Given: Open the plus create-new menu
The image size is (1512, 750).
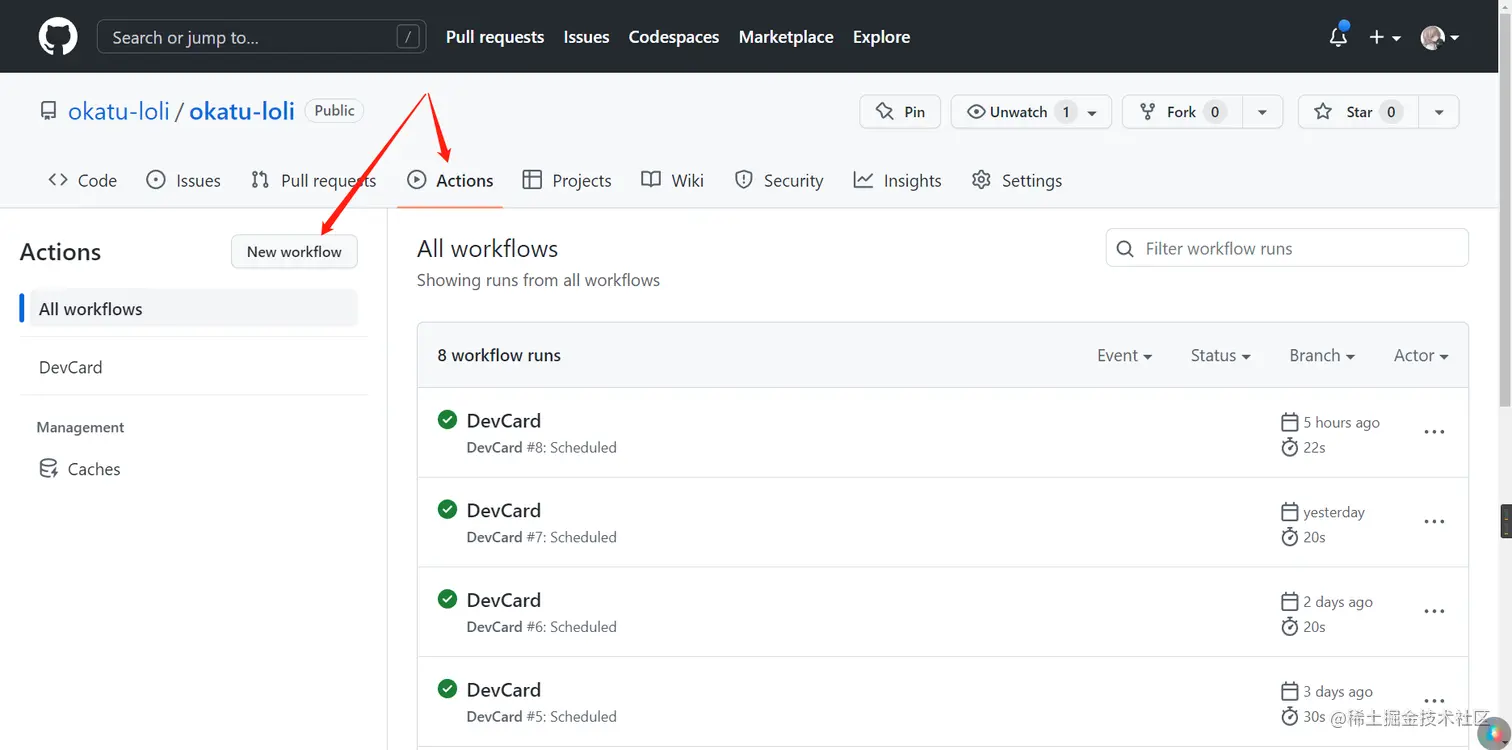Looking at the screenshot, I should click(1383, 37).
